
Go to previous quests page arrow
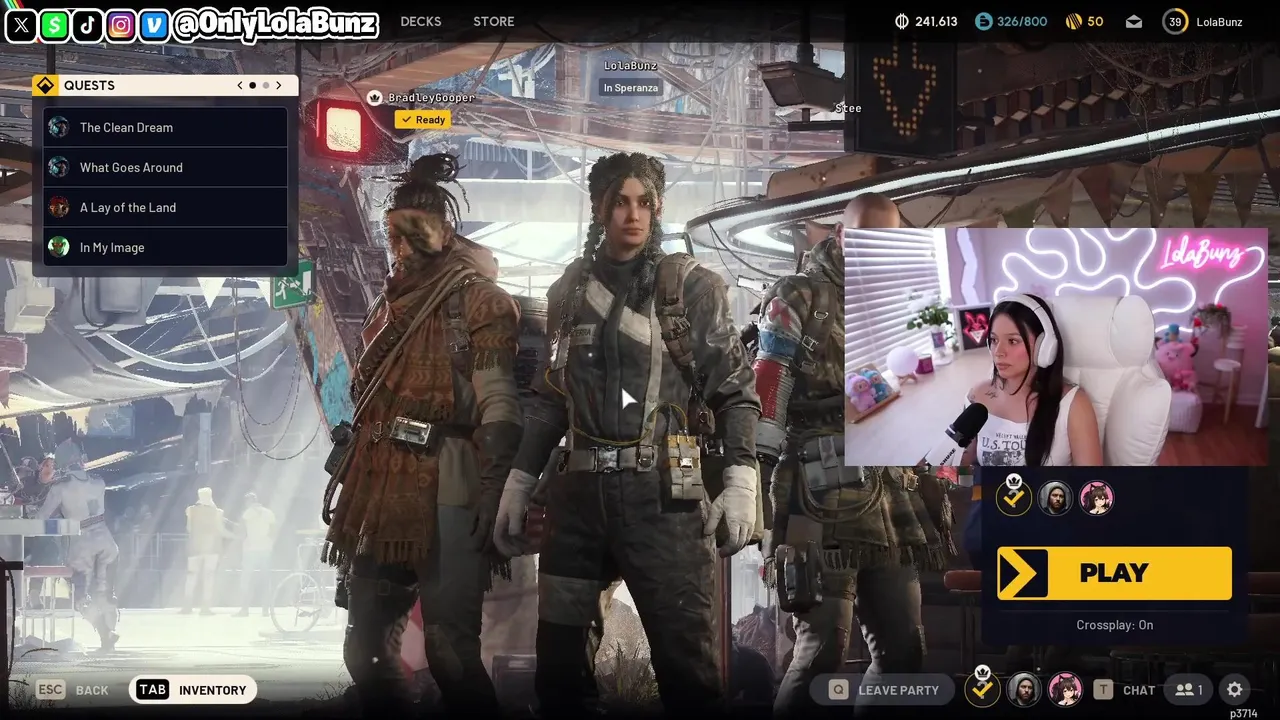pyautogui.click(x=240, y=86)
